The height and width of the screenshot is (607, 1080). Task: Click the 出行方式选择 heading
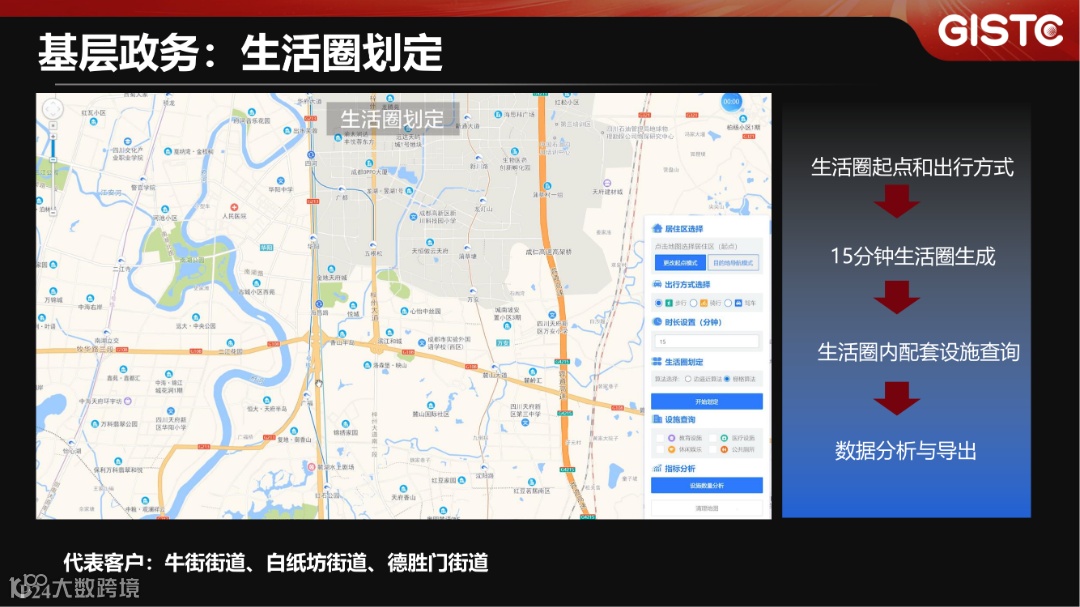pos(687,284)
